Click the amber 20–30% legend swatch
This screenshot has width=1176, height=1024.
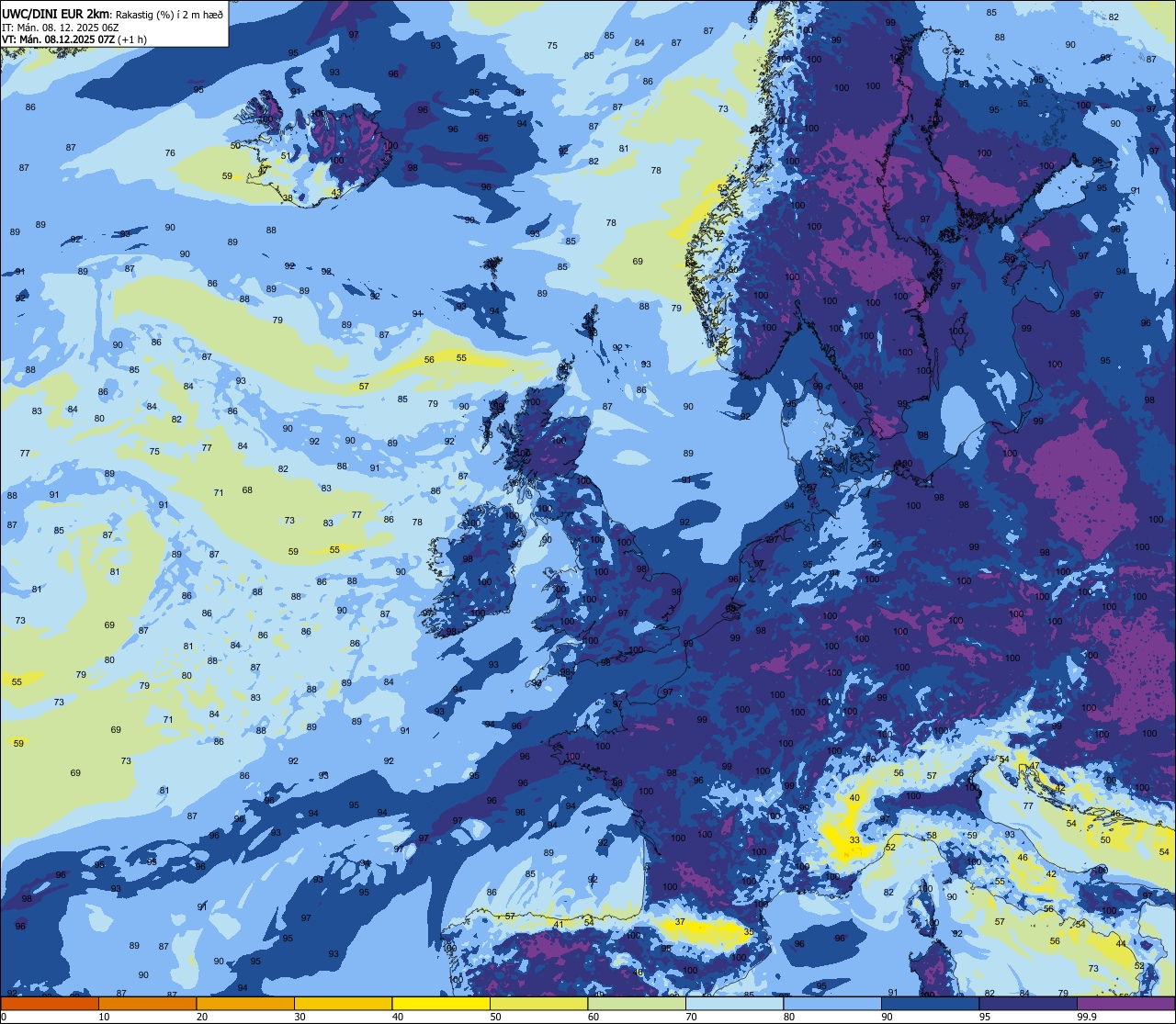pos(245,1003)
